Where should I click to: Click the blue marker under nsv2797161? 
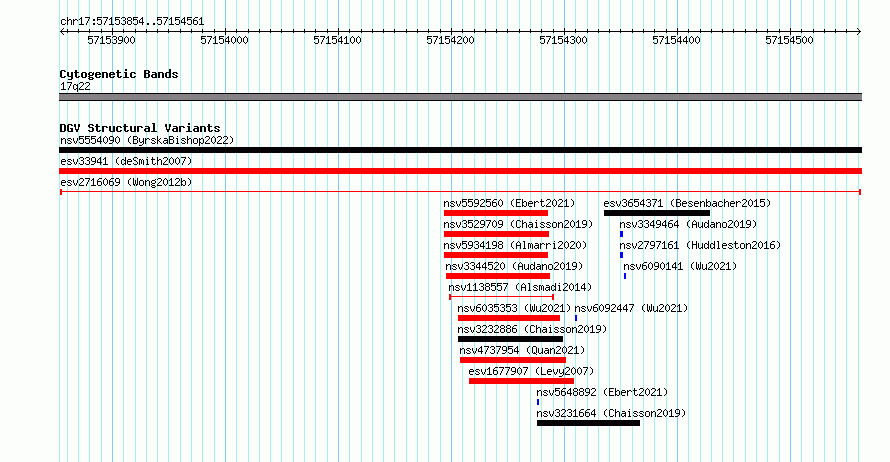[622, 255]
